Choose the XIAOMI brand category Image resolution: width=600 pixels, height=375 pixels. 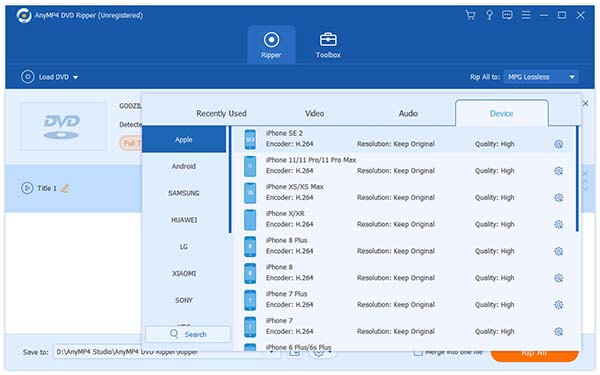click(x=184, y=274)
